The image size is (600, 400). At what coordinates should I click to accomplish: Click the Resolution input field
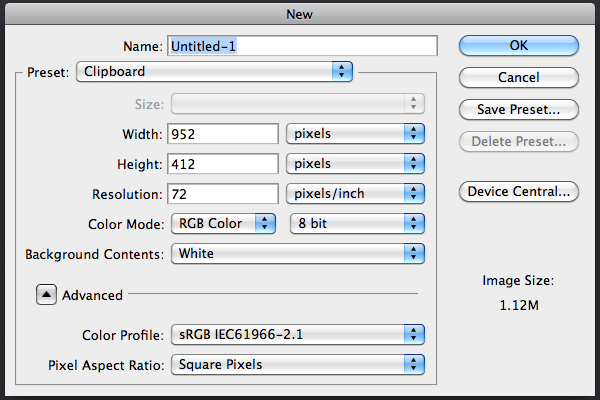(x=223, y=194)
